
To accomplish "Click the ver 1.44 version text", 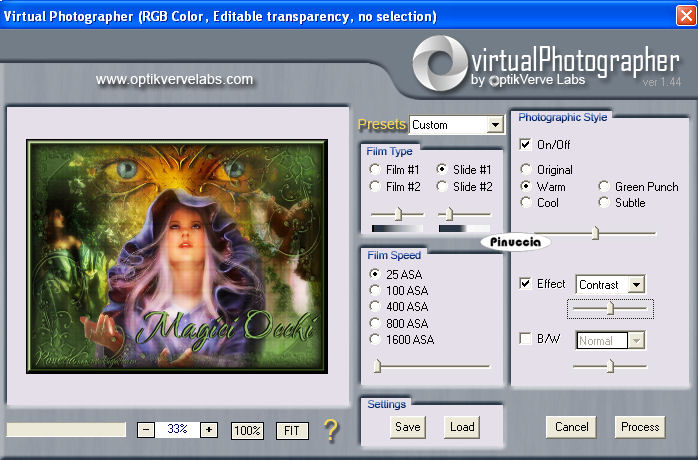I will pos(661,82).
